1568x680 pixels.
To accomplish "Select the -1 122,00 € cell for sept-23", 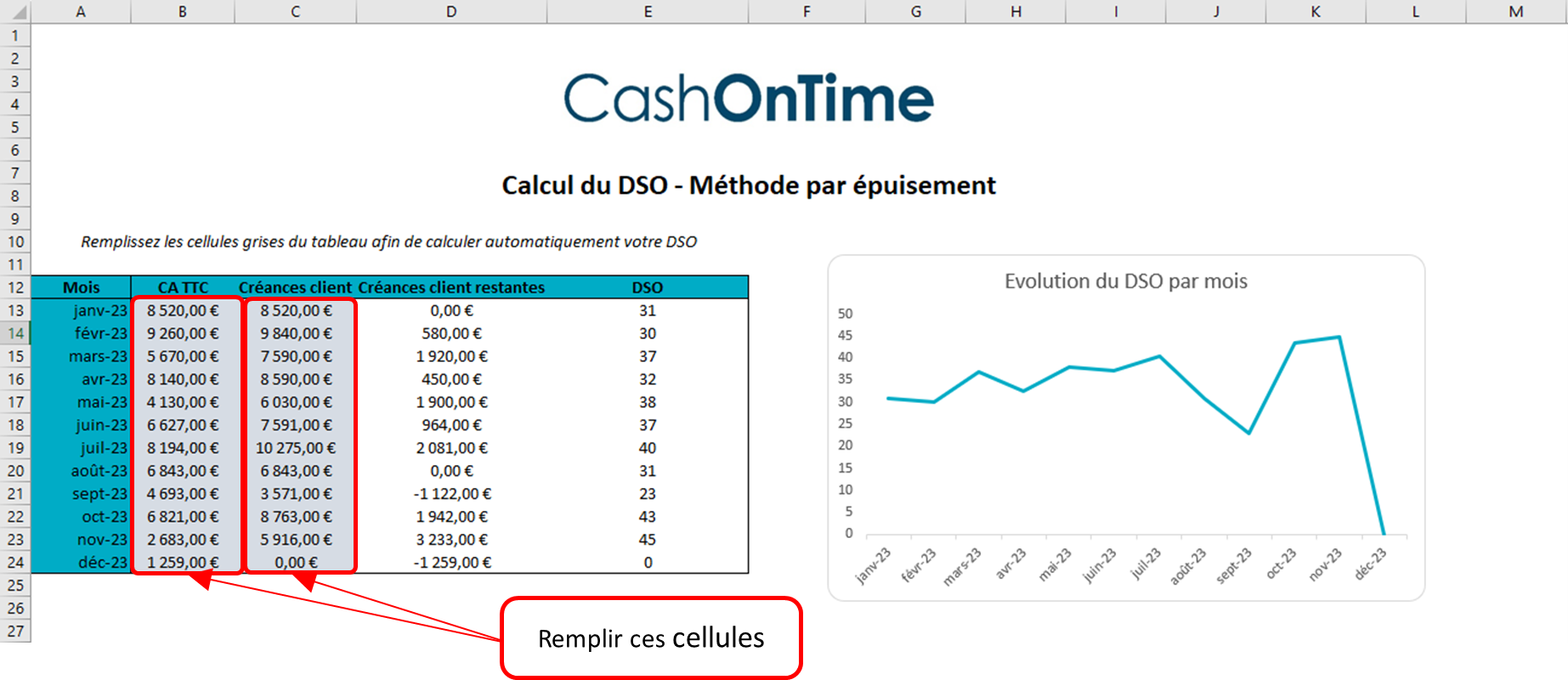I will tap(451, 494).
